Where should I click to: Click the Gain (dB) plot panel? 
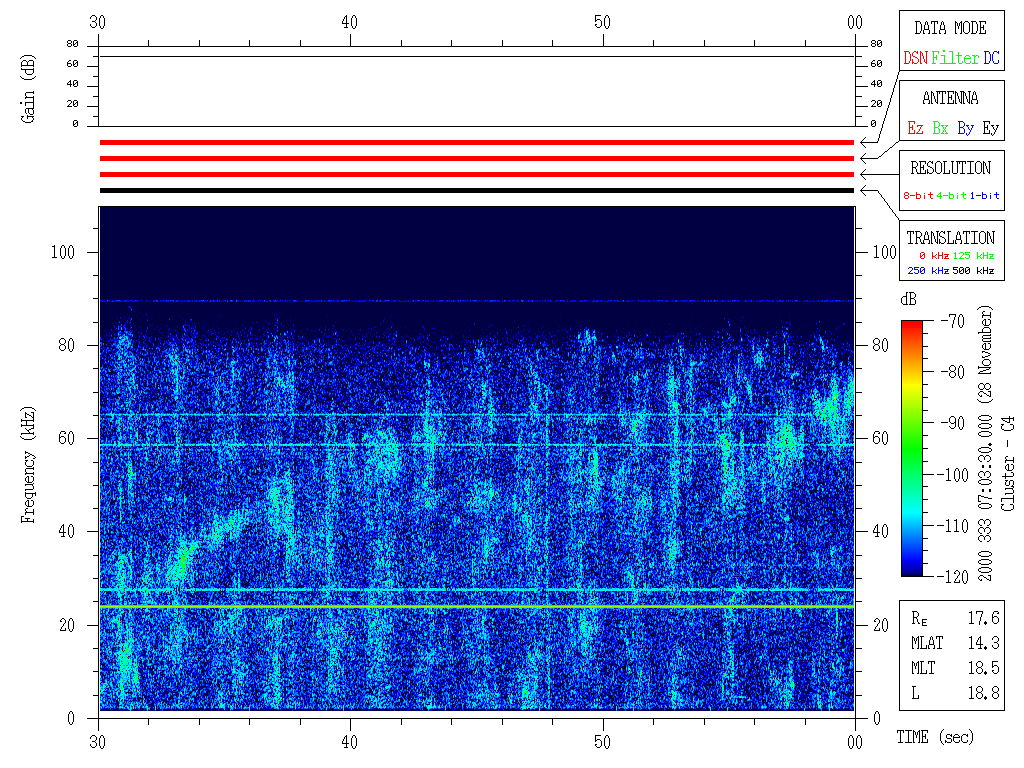[477, 85]
